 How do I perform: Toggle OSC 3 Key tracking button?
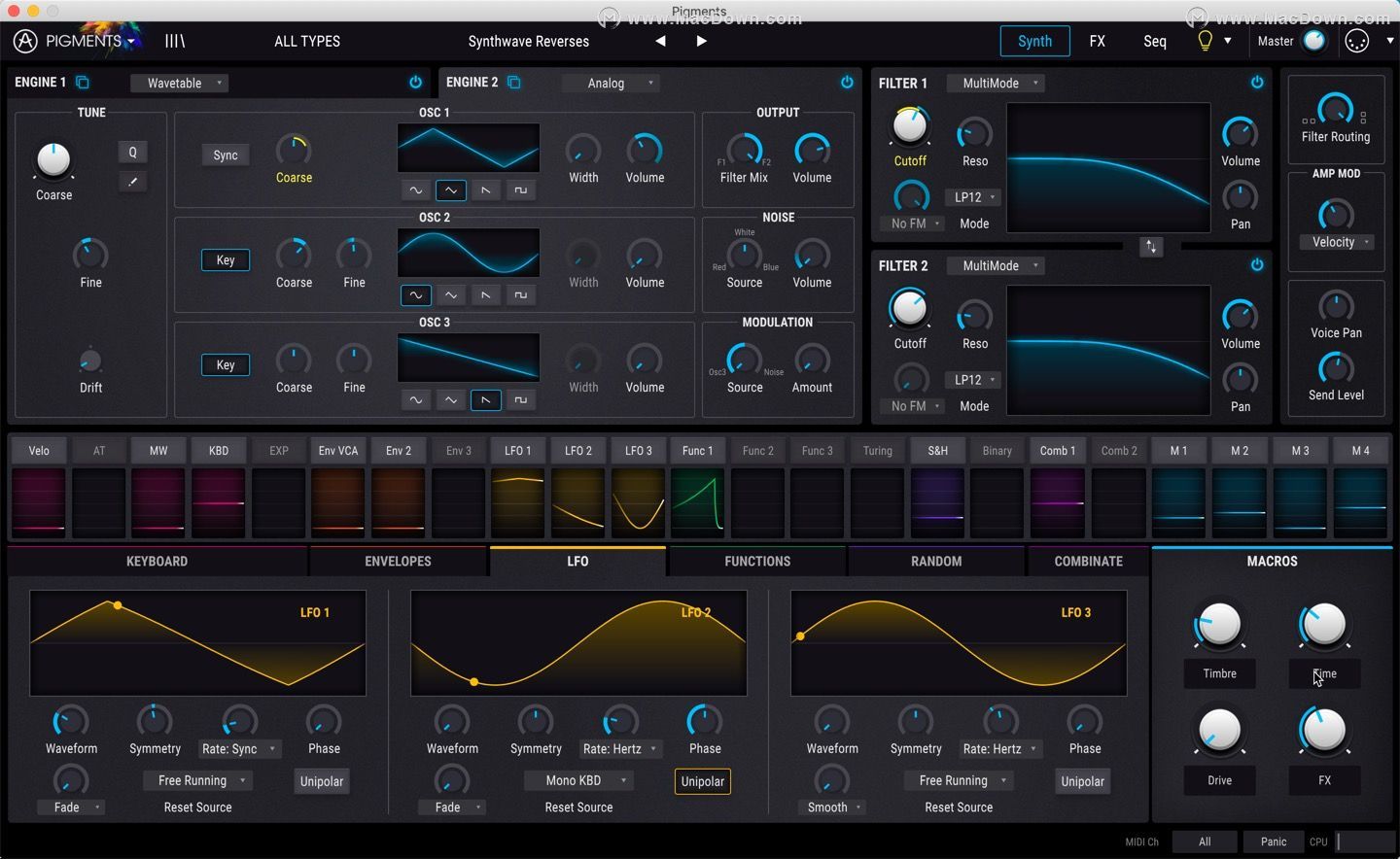click(226, 365)
